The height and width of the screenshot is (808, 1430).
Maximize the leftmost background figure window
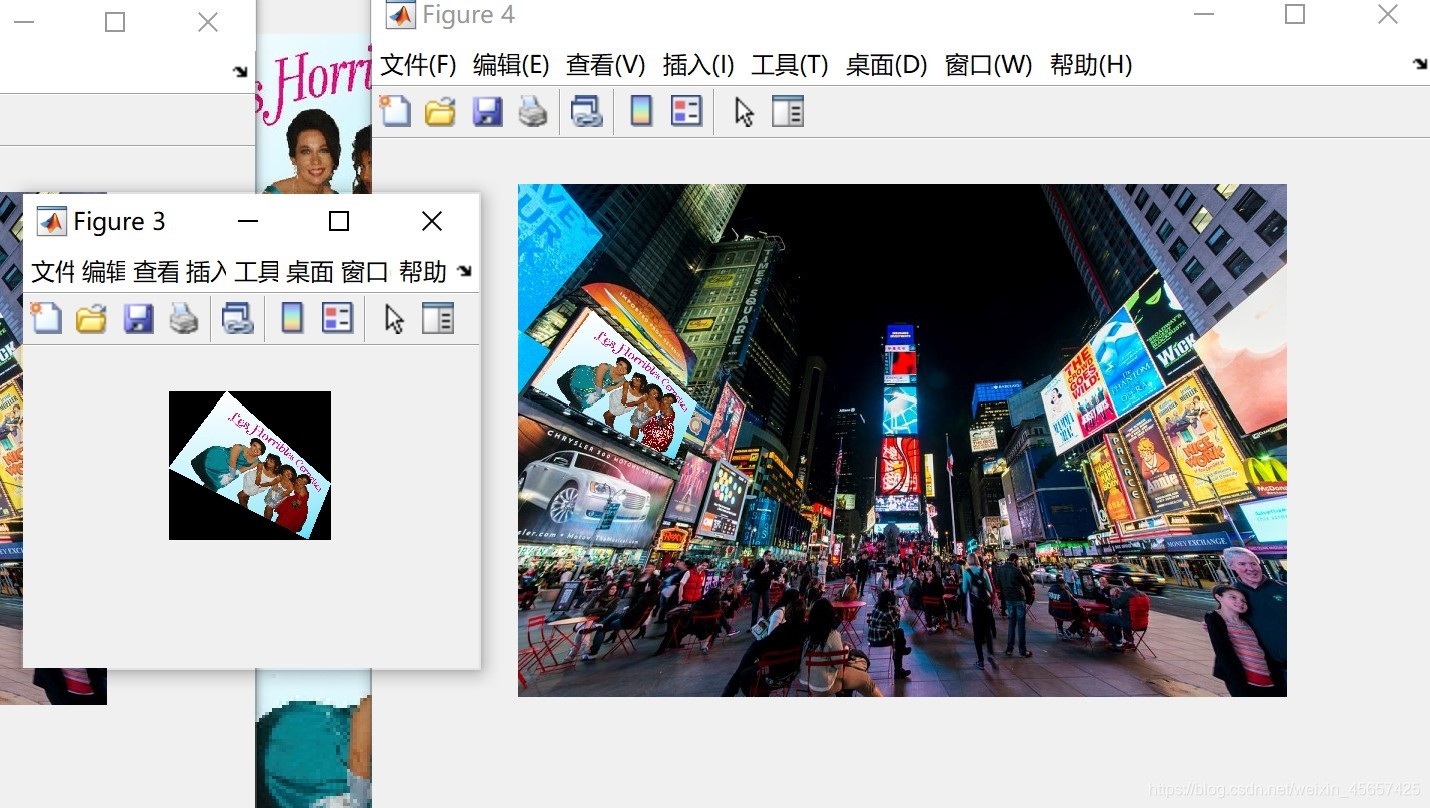(x=115, y=22)
